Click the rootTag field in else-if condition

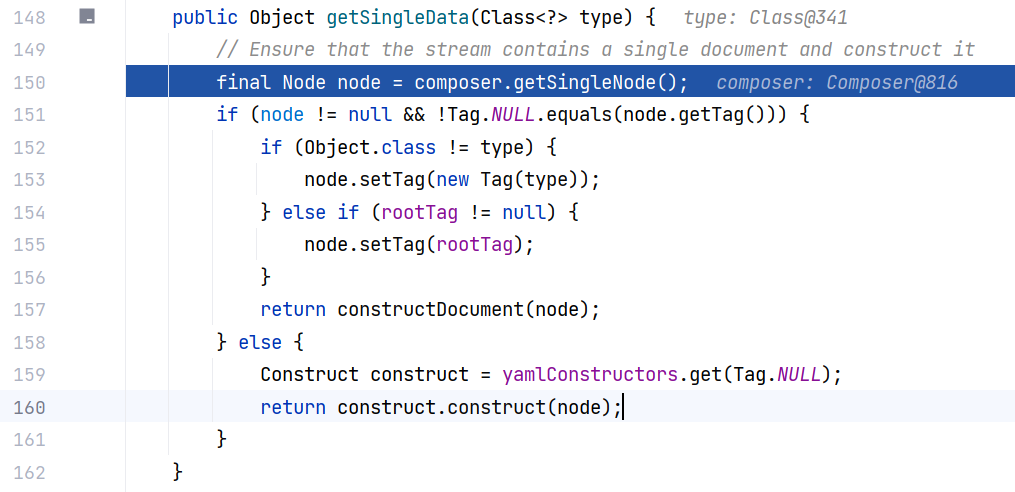(419, 212)
